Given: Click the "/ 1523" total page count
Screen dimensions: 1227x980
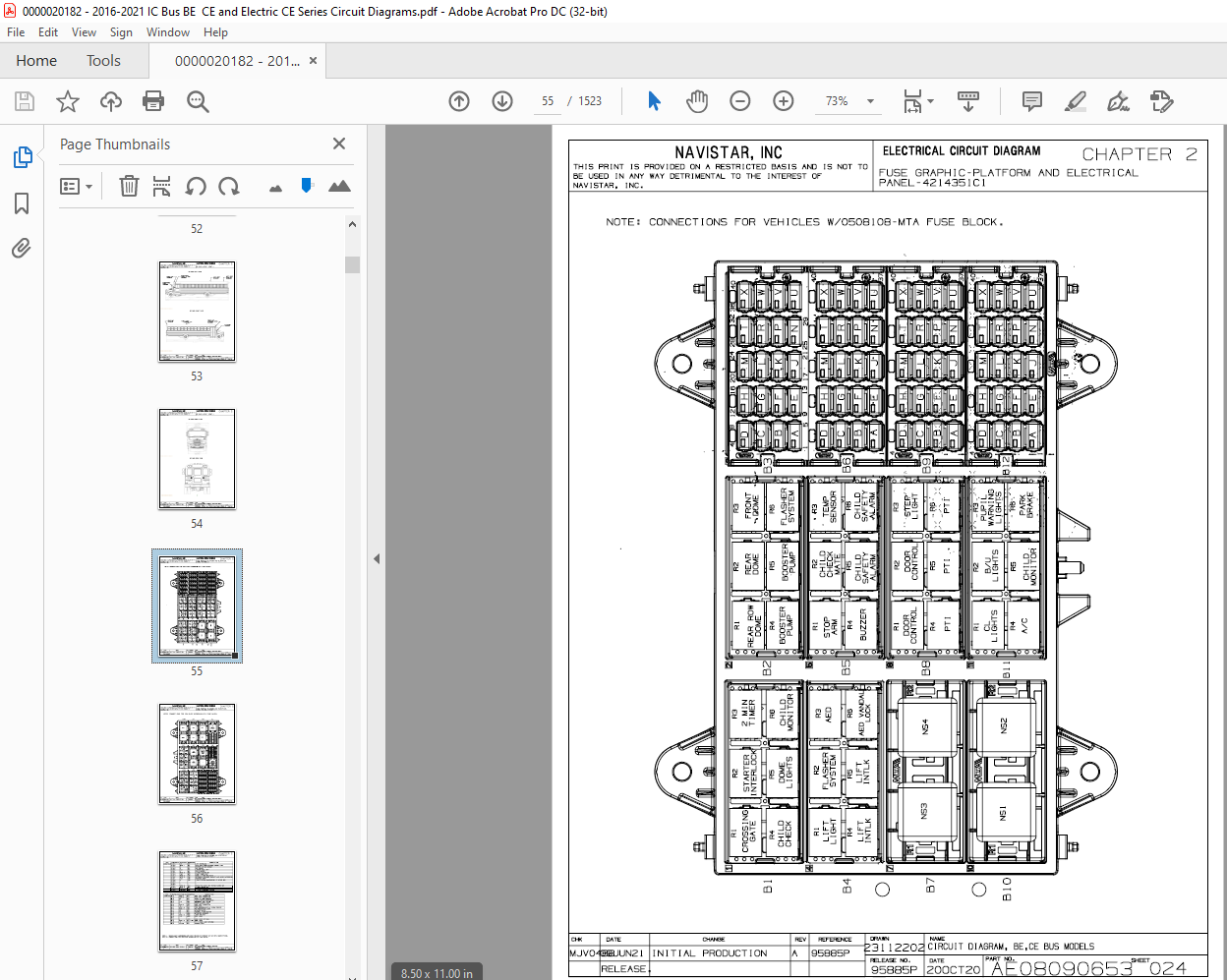Looking at the screenshot, I should [x=585, y=101].
